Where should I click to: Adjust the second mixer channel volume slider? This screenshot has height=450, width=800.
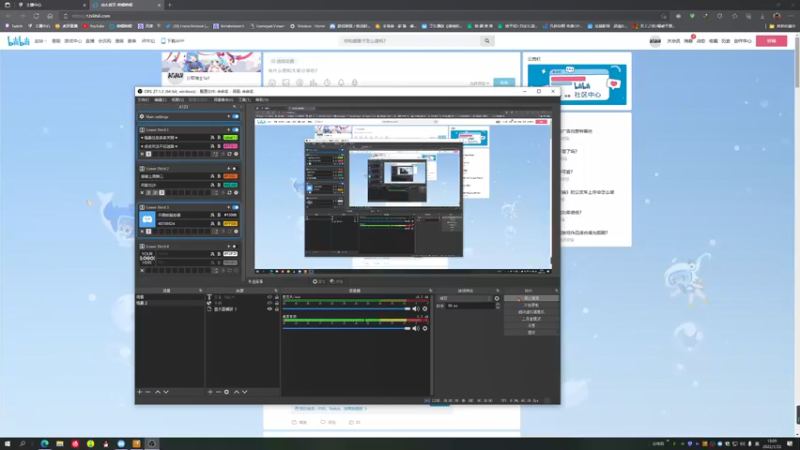coord(346,329)
